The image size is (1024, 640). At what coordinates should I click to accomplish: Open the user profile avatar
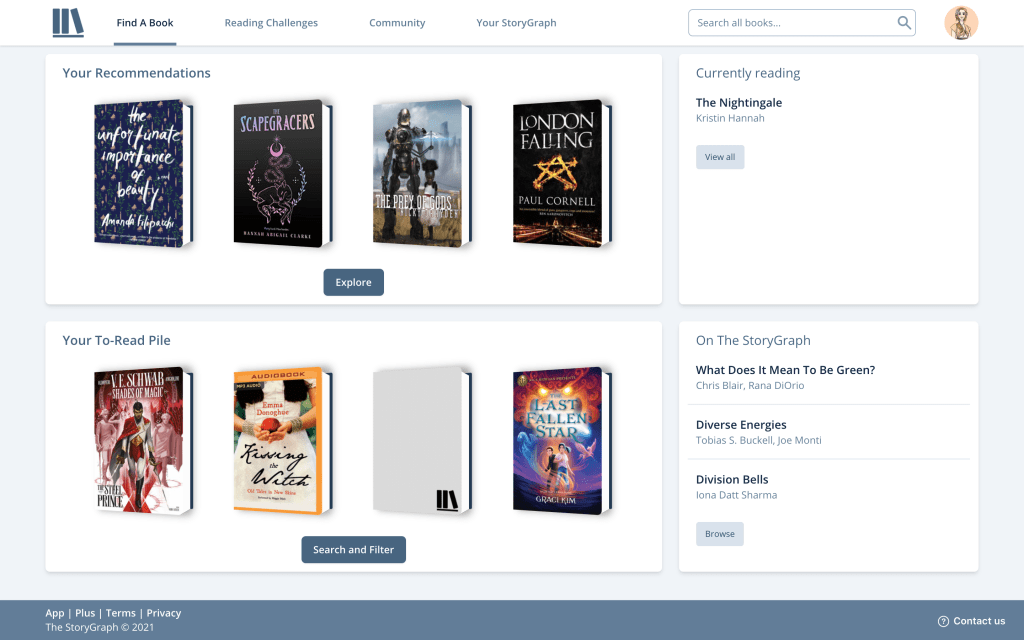point(960,23)
